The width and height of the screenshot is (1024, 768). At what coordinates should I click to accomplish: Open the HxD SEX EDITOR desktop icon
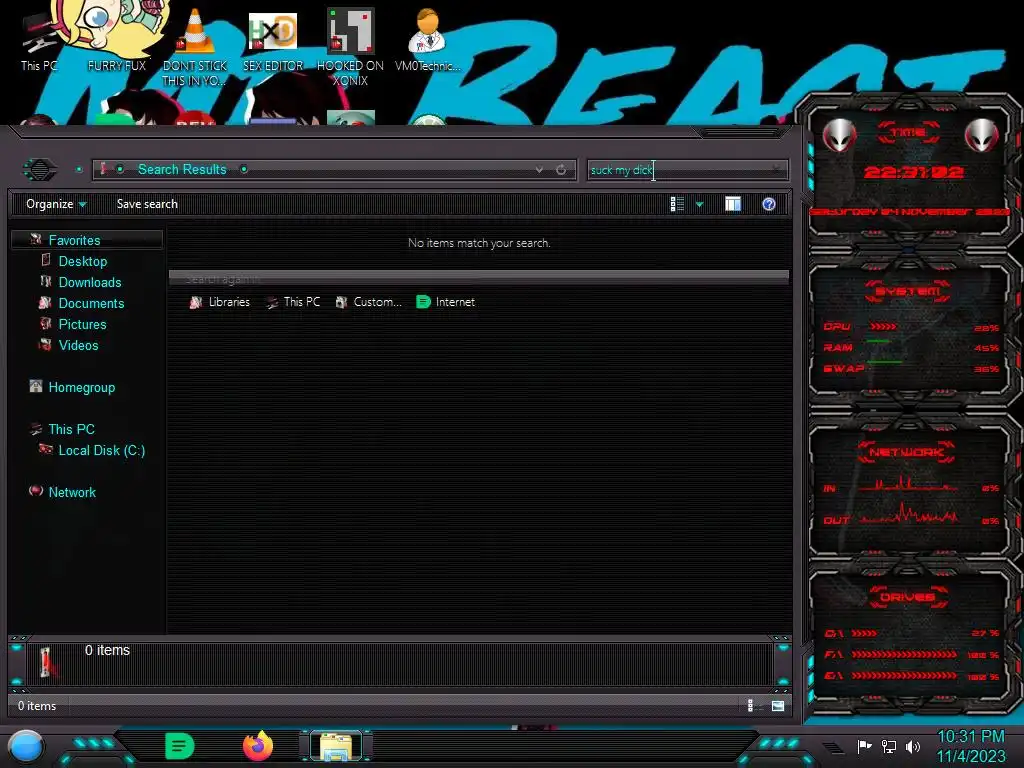point(273,40)
